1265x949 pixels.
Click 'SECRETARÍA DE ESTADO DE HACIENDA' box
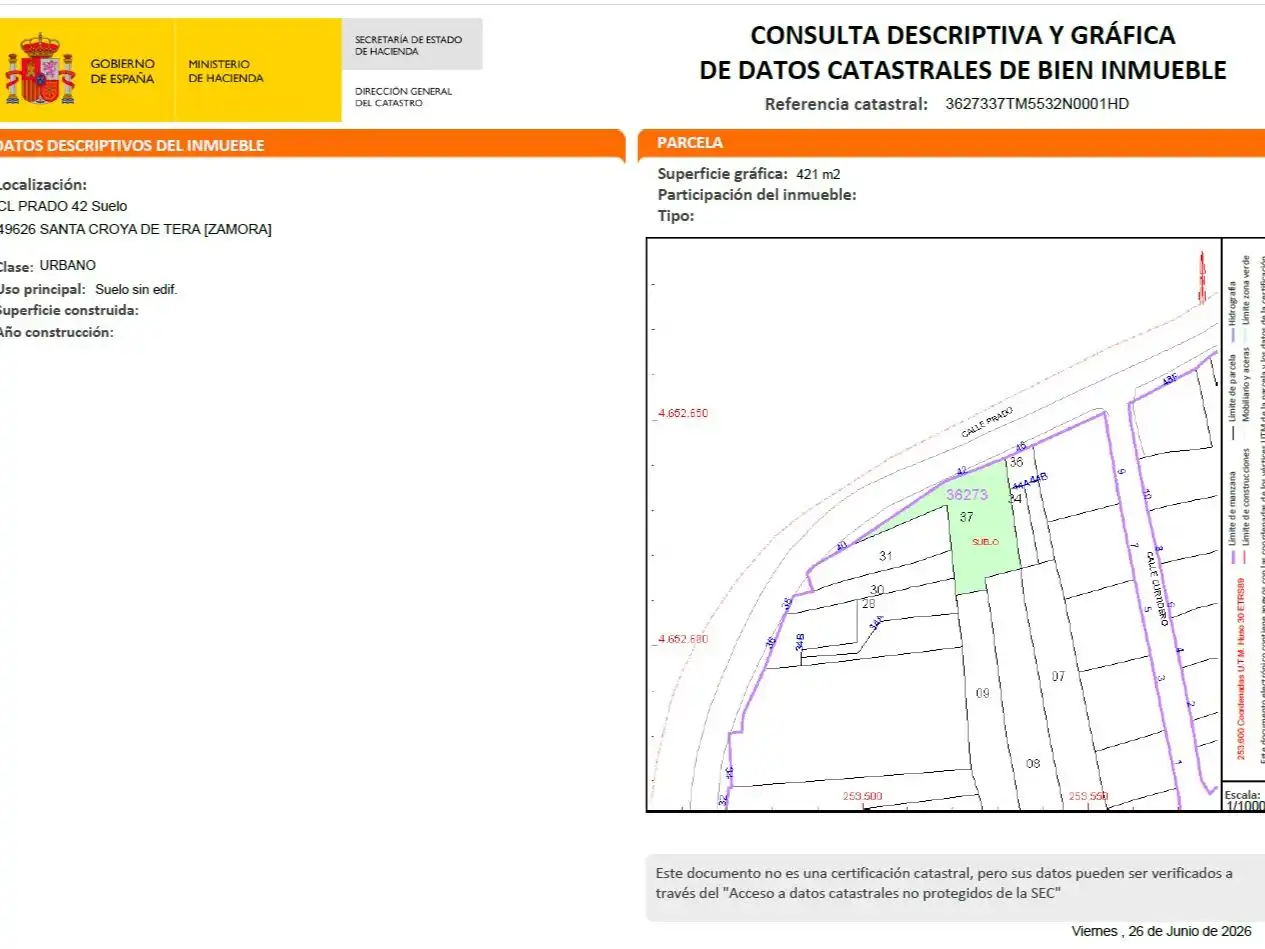point(412,45)
